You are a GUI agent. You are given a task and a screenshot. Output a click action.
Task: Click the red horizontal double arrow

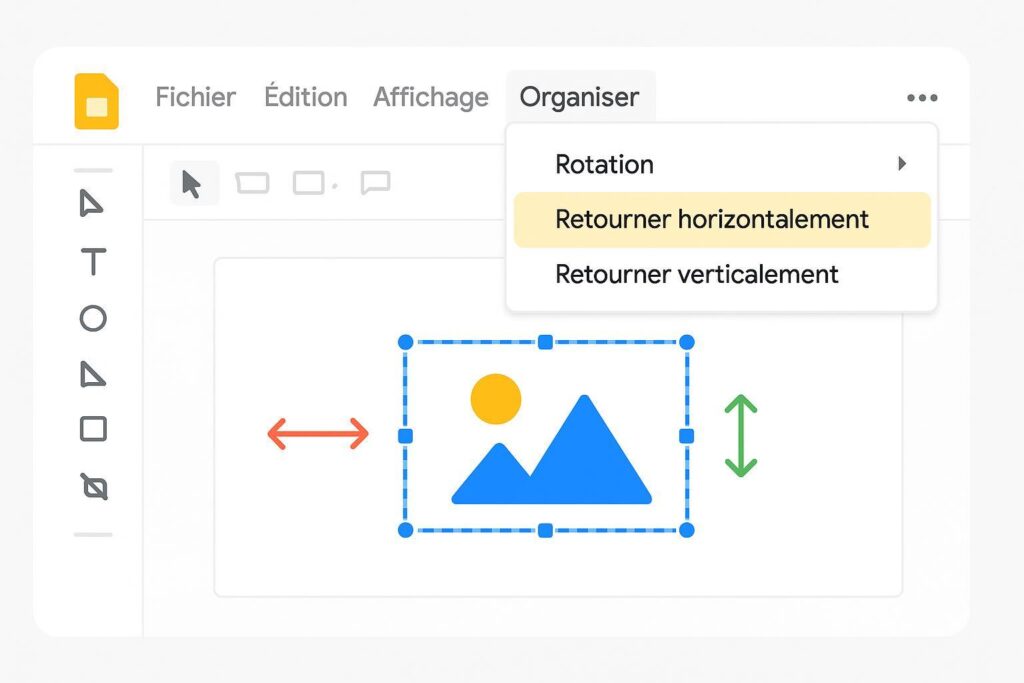pyautogui.click(x=318, y=434)
